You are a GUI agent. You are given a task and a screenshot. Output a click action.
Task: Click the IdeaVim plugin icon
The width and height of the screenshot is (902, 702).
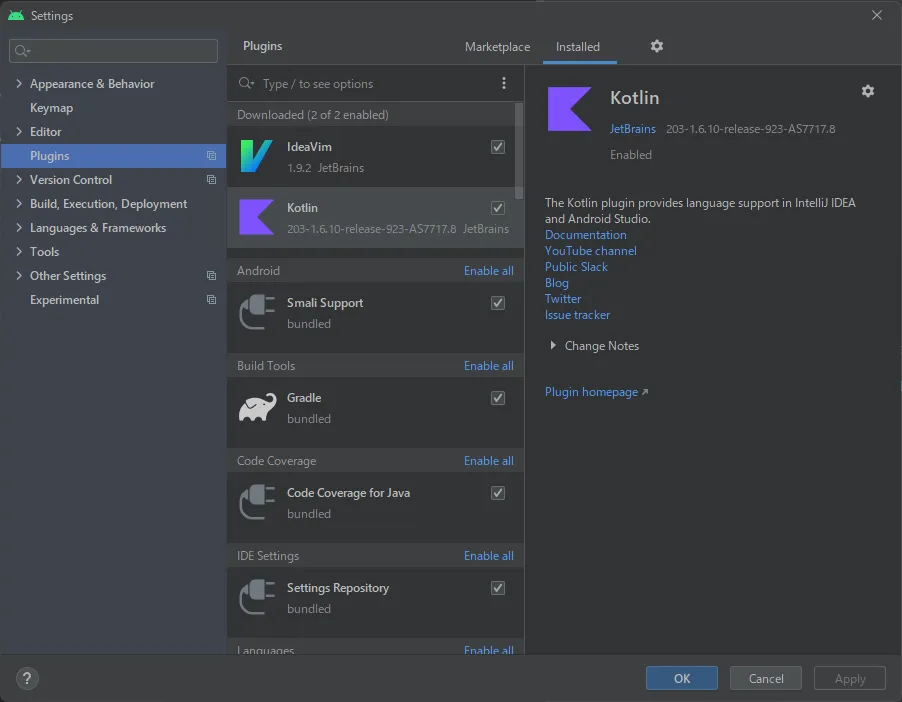click(256, 157)
